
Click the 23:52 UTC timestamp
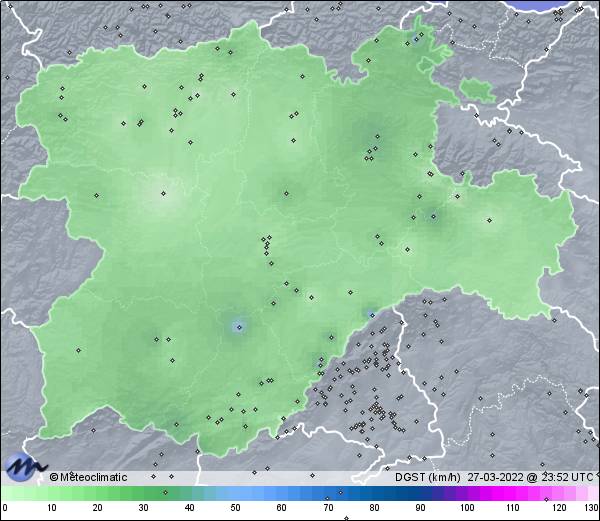tap(565, 477)
